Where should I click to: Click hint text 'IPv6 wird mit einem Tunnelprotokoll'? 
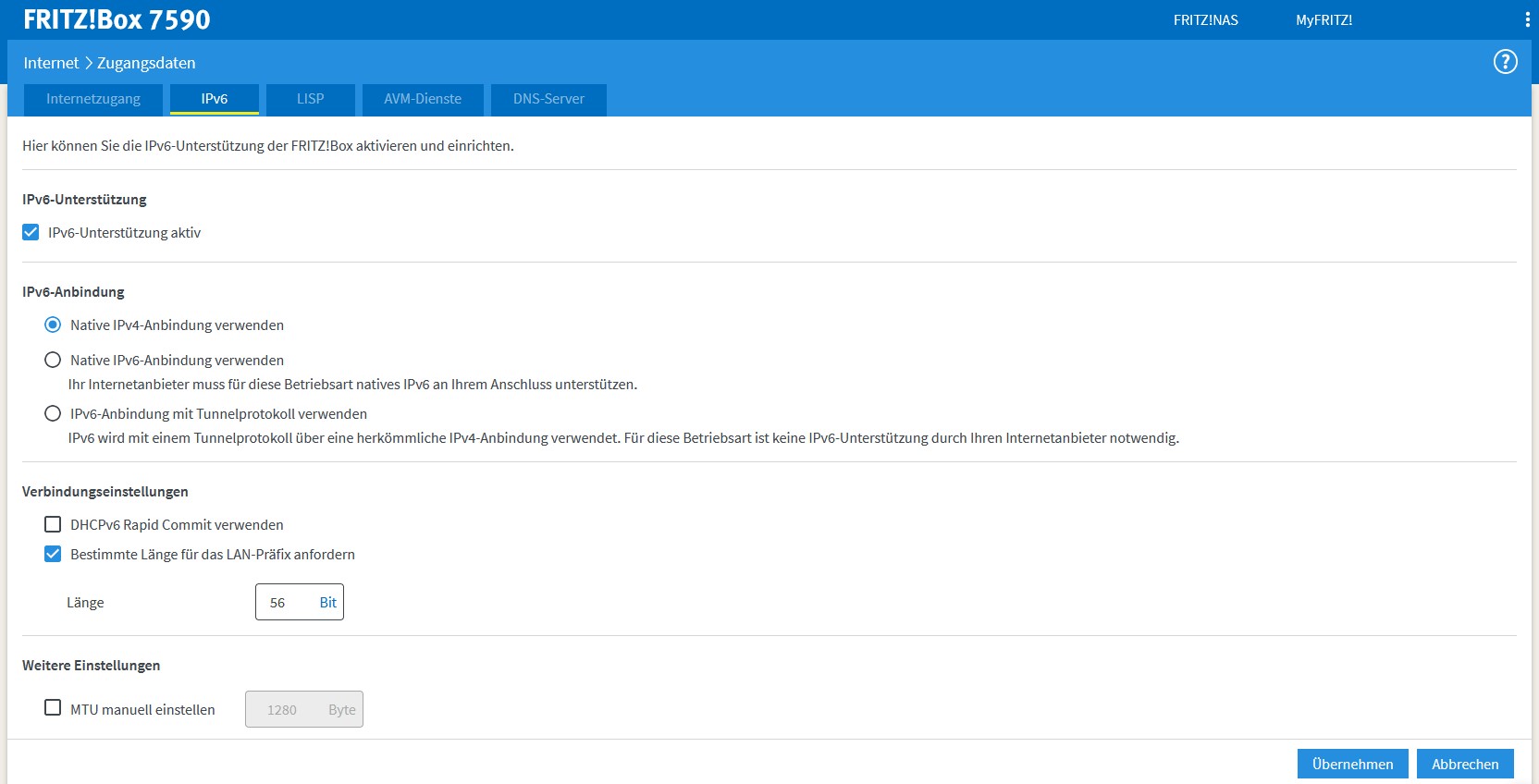[623, 438]
